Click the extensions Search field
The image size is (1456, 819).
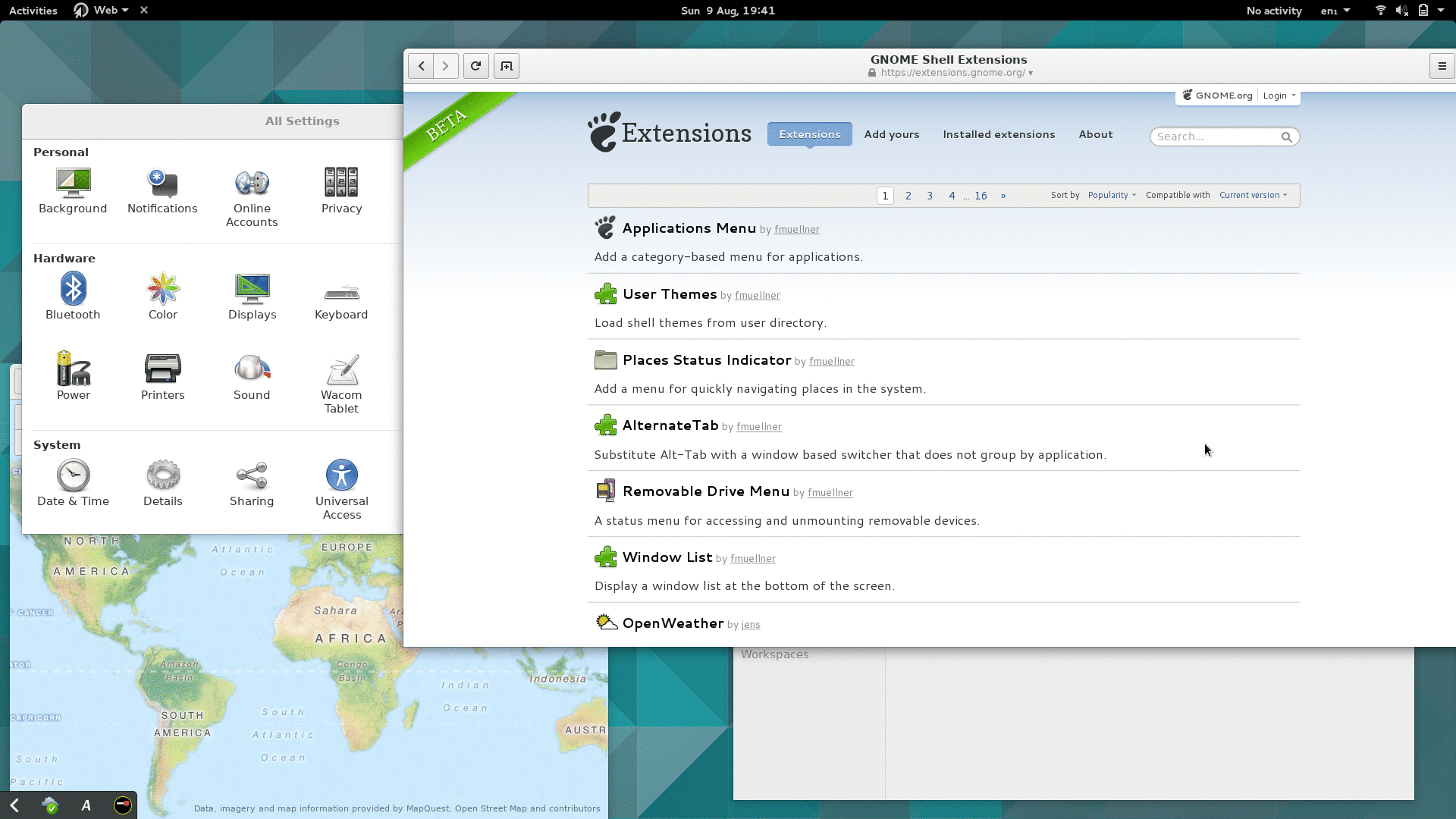click(x=1213, y=136)
